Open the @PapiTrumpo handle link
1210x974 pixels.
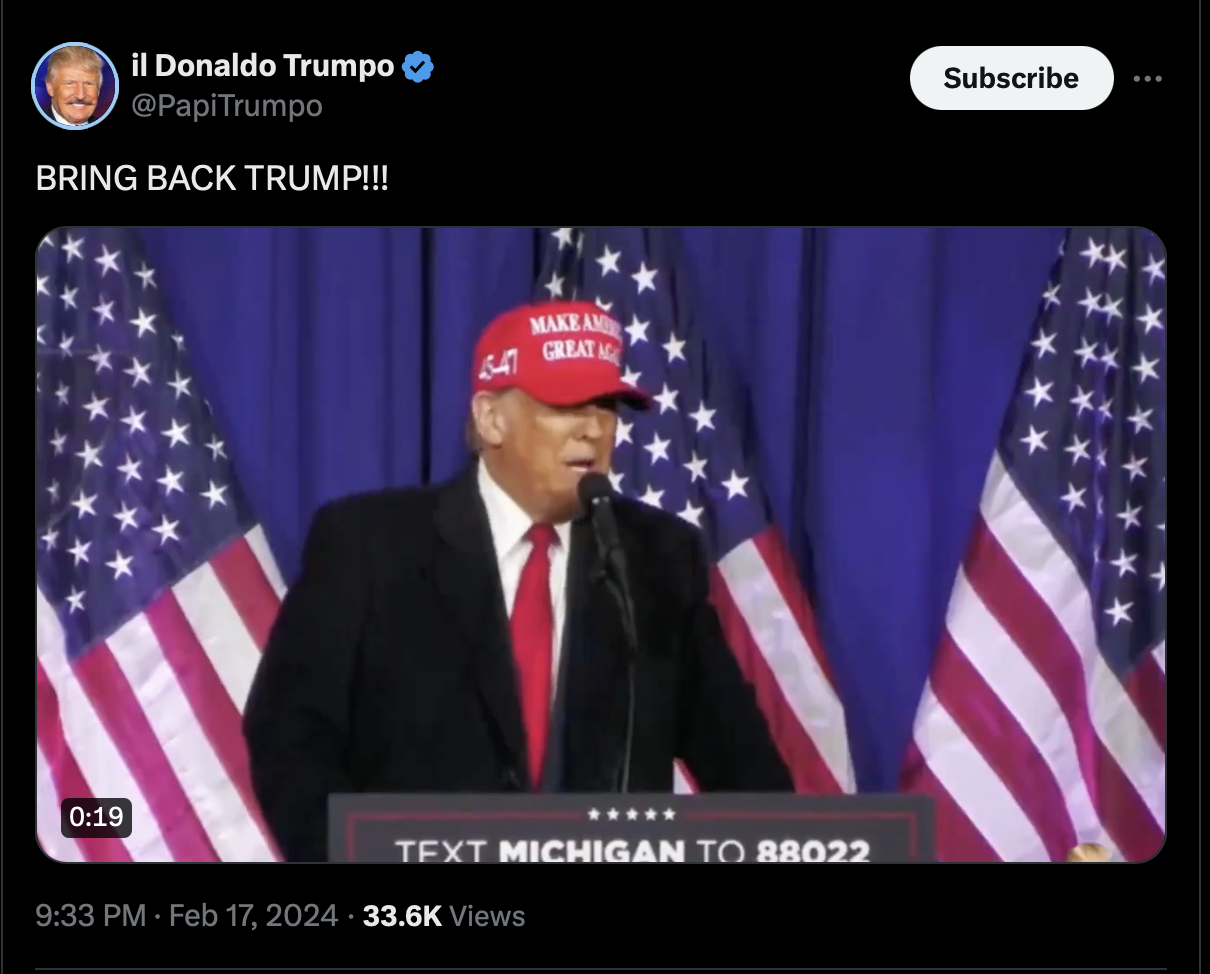[x=227, y=105]
